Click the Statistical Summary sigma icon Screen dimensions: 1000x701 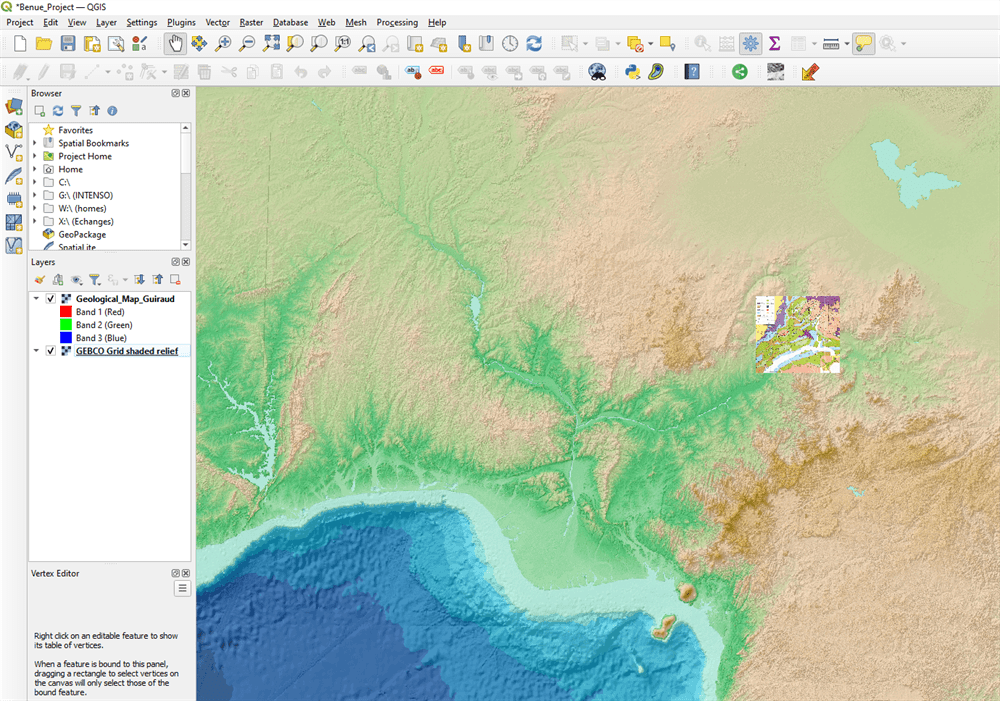775,43
